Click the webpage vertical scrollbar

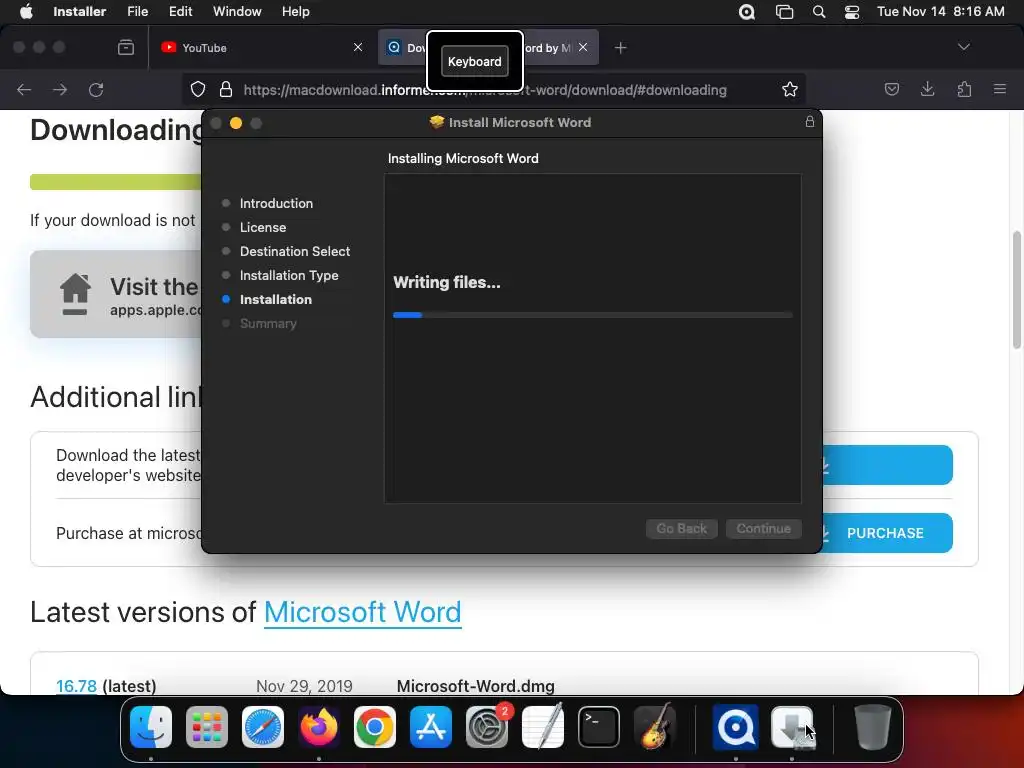(x=1017, y=291)
